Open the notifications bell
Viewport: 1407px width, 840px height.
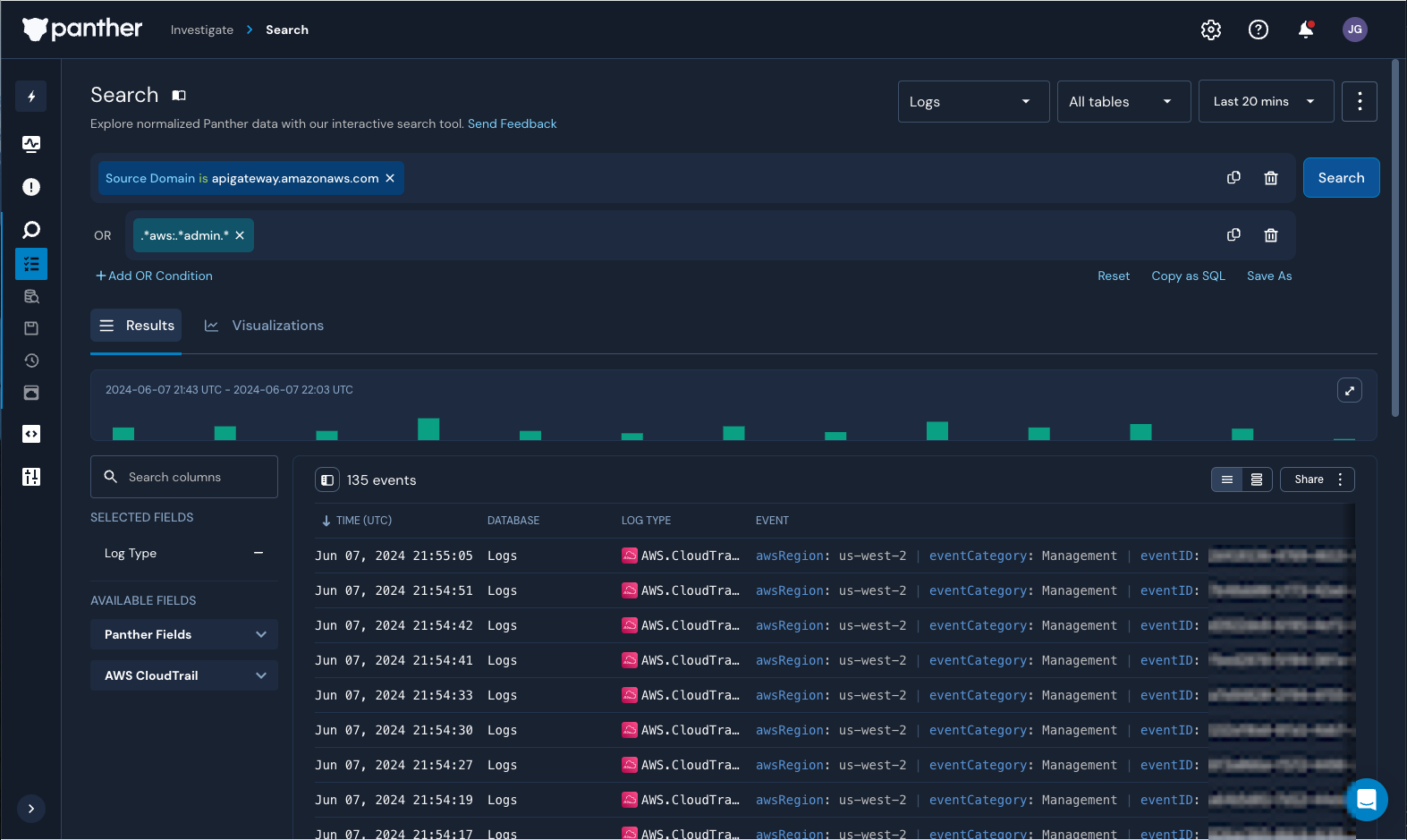(x=1306, y=30)
